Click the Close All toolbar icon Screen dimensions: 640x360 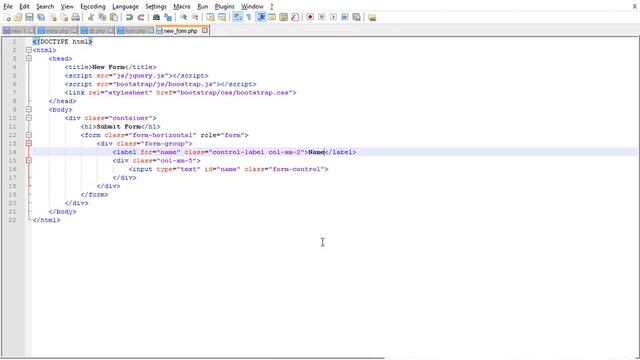64,17
